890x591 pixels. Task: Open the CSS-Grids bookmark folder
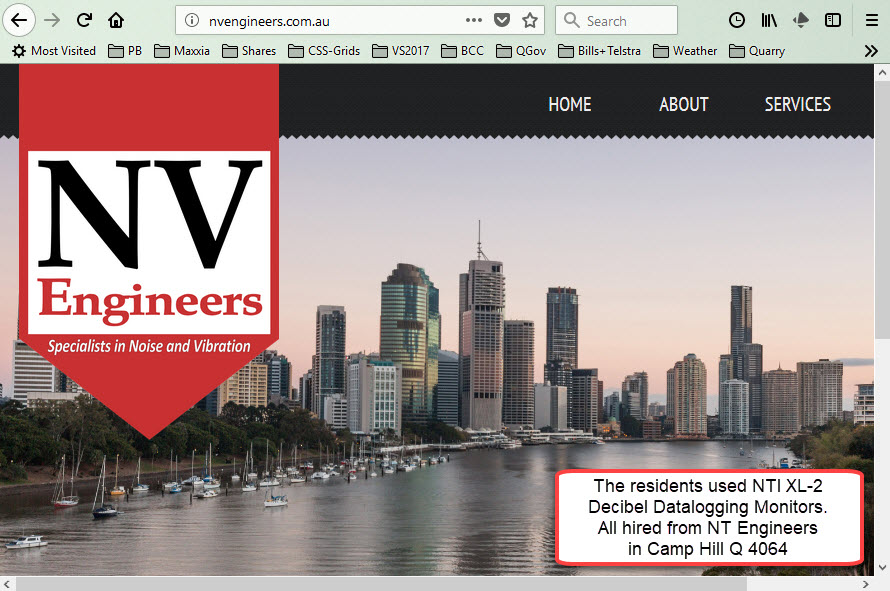(324, 51)
